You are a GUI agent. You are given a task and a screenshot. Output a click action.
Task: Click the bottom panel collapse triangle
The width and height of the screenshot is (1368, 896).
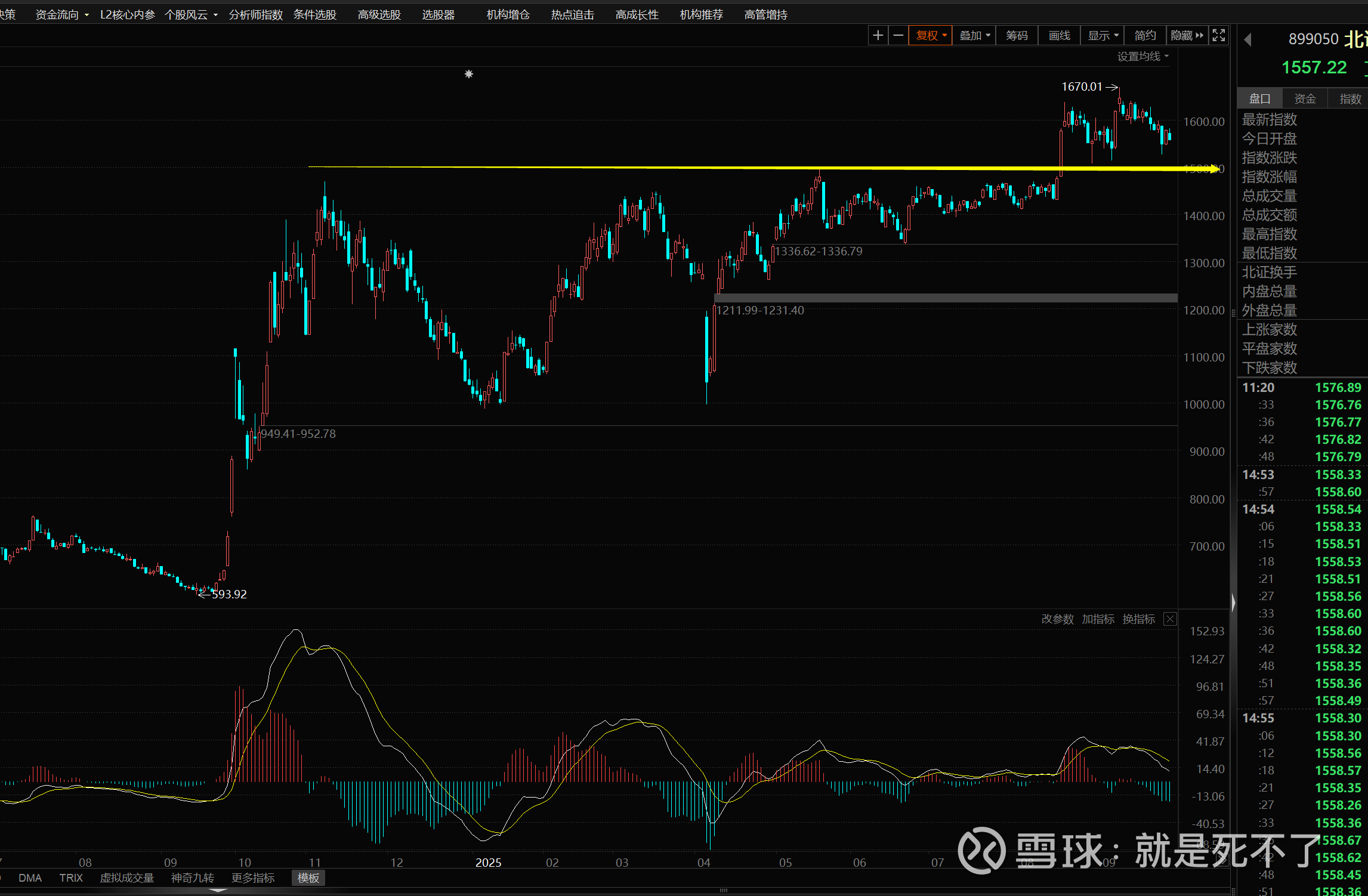click(218, 891)
